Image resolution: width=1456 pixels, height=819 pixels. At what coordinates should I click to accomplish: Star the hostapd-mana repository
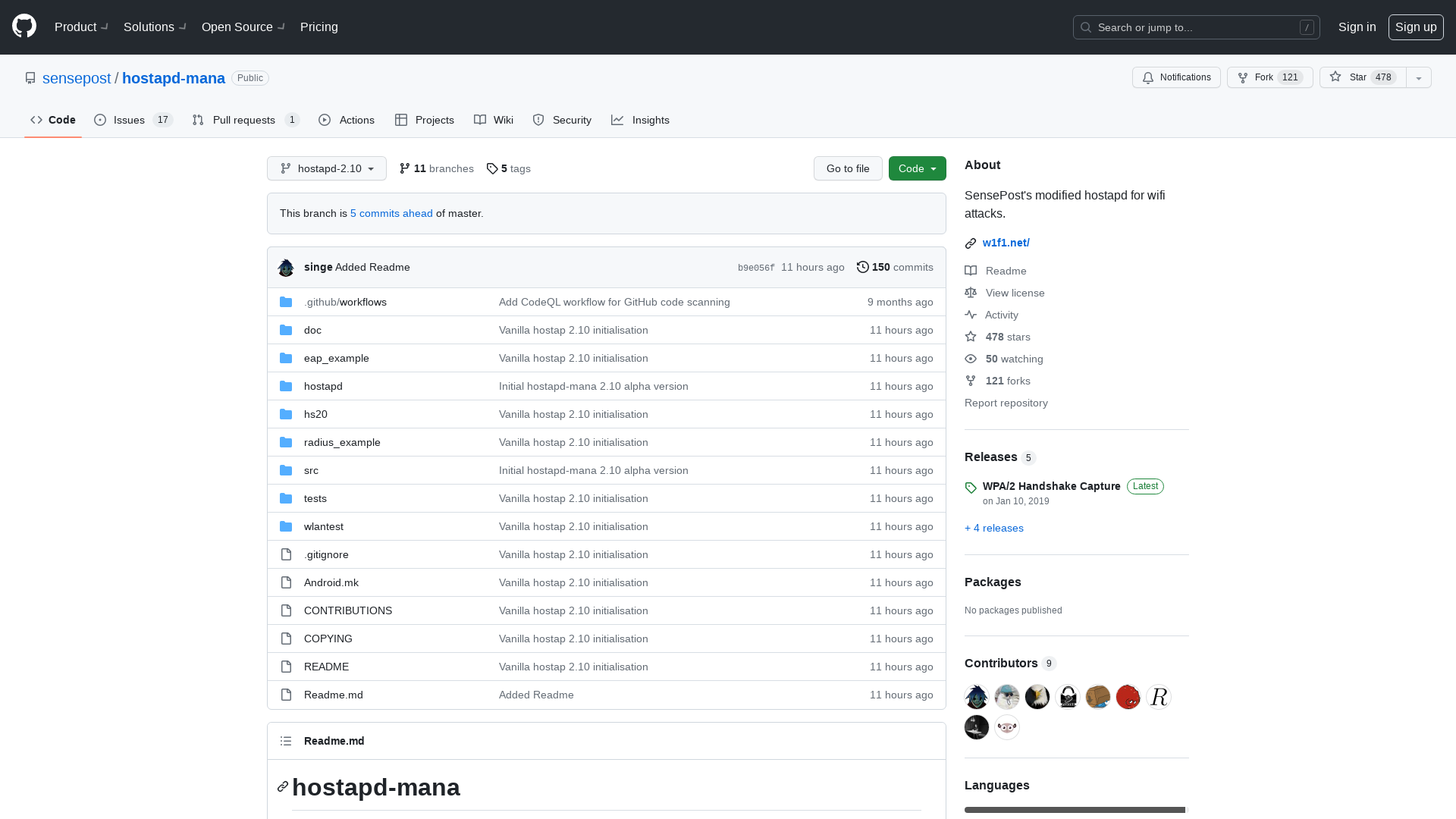point(1362,77)
